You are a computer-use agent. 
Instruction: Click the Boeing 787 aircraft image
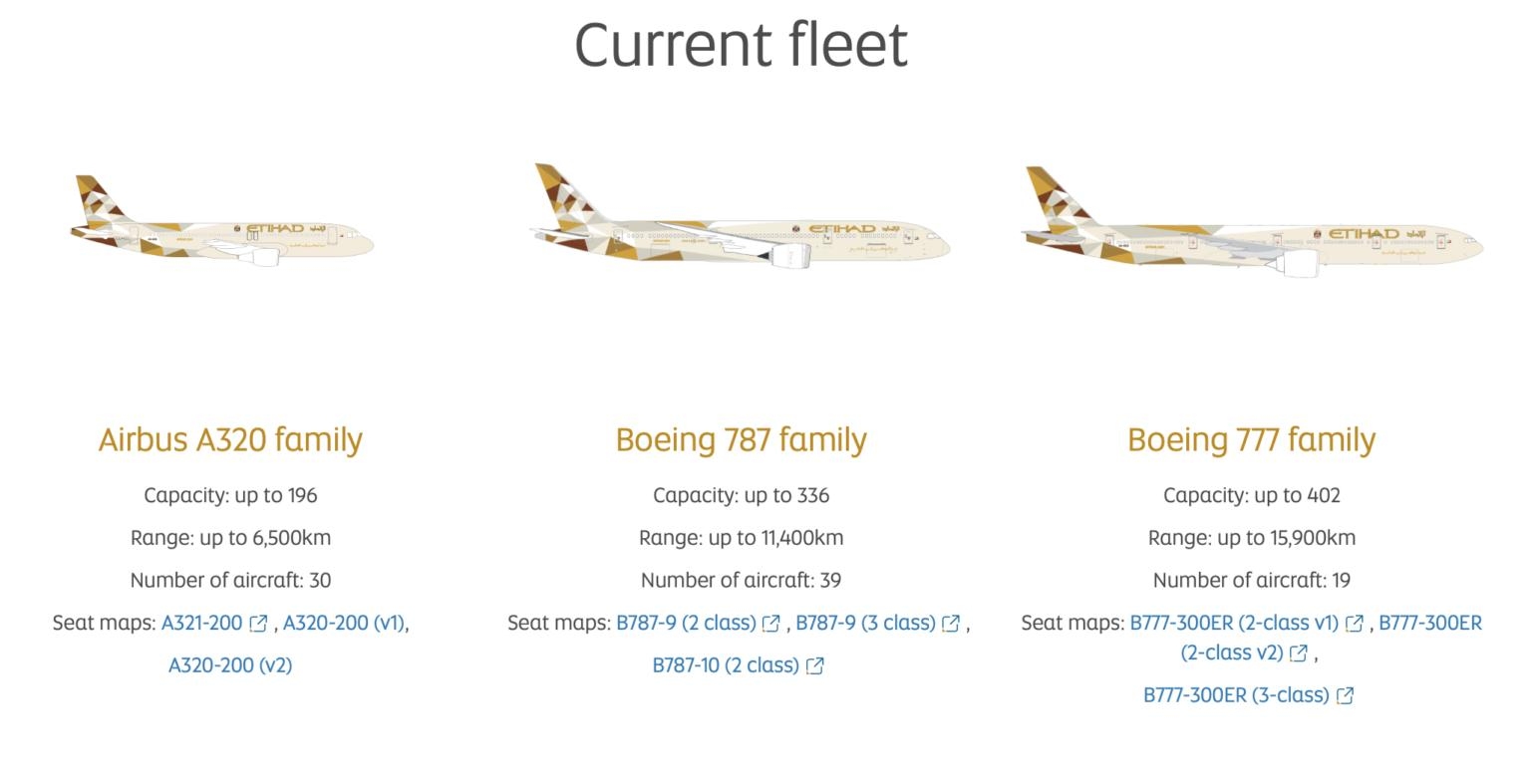click(x=740, y=219)
